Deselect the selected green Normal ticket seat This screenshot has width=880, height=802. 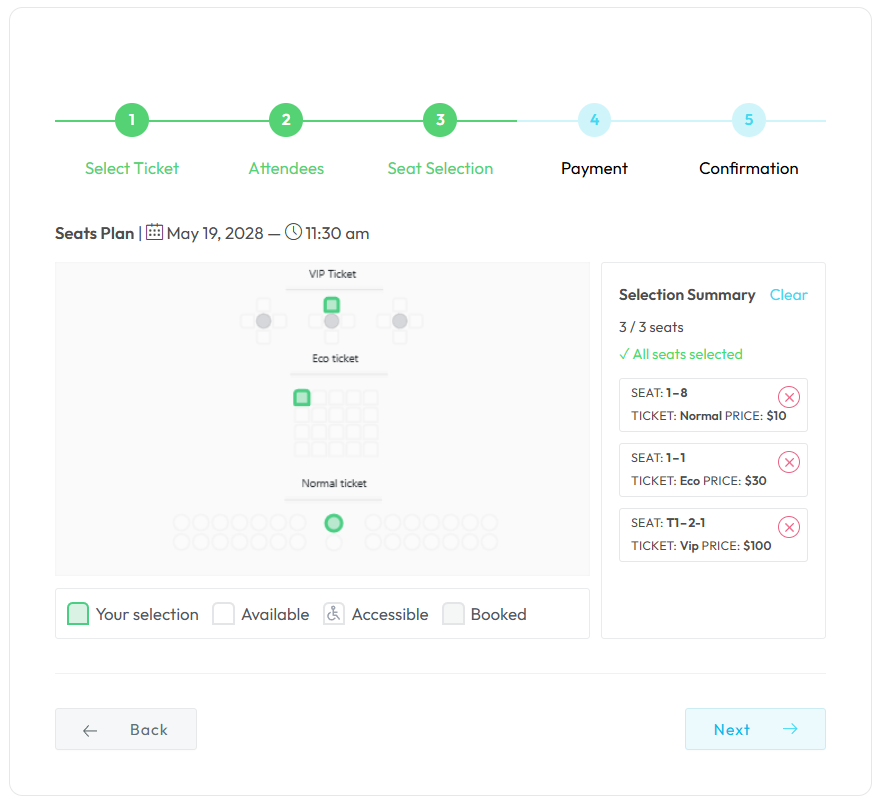[x=334, y=523]
